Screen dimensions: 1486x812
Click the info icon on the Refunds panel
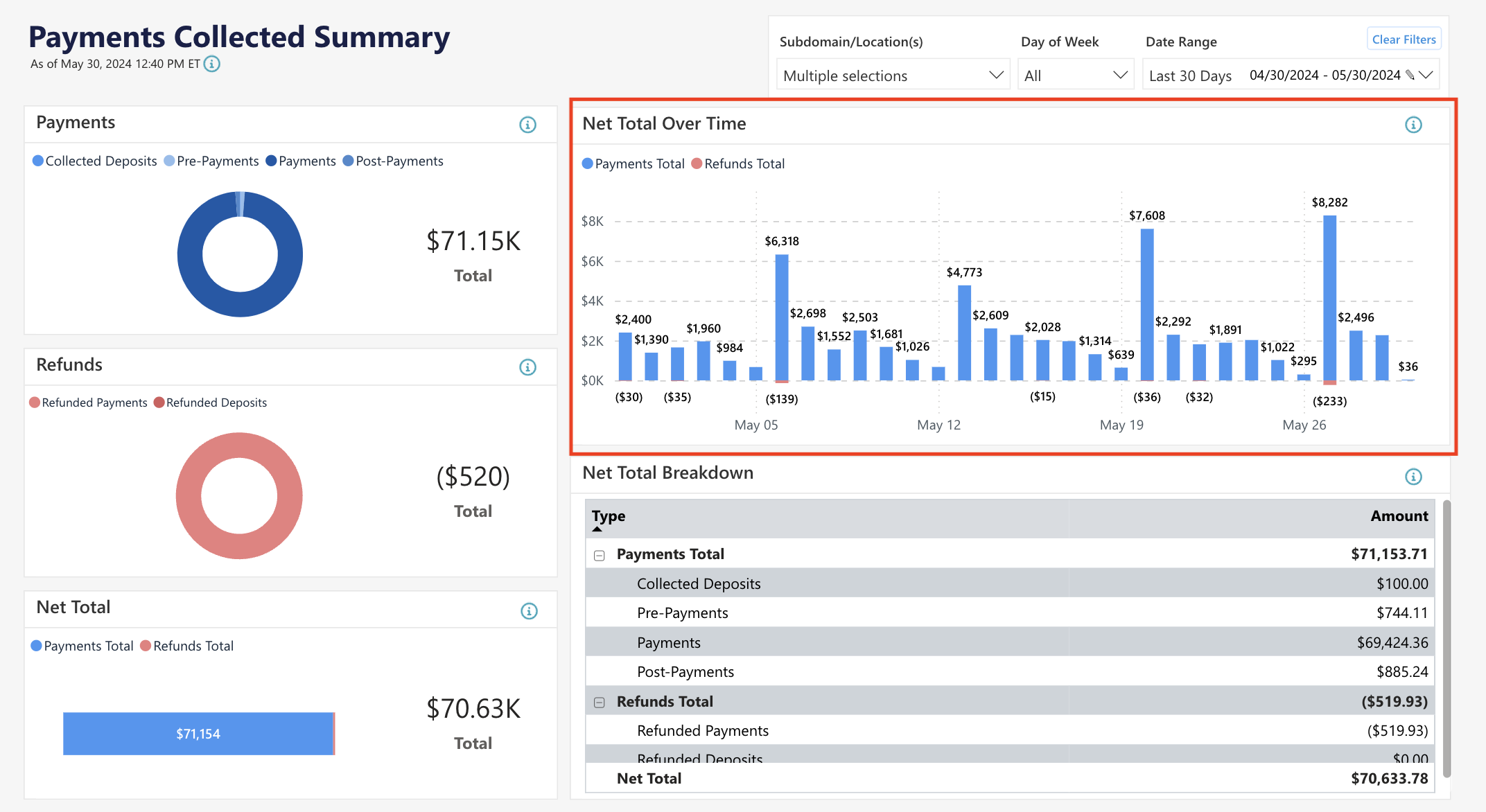[528, 367]
